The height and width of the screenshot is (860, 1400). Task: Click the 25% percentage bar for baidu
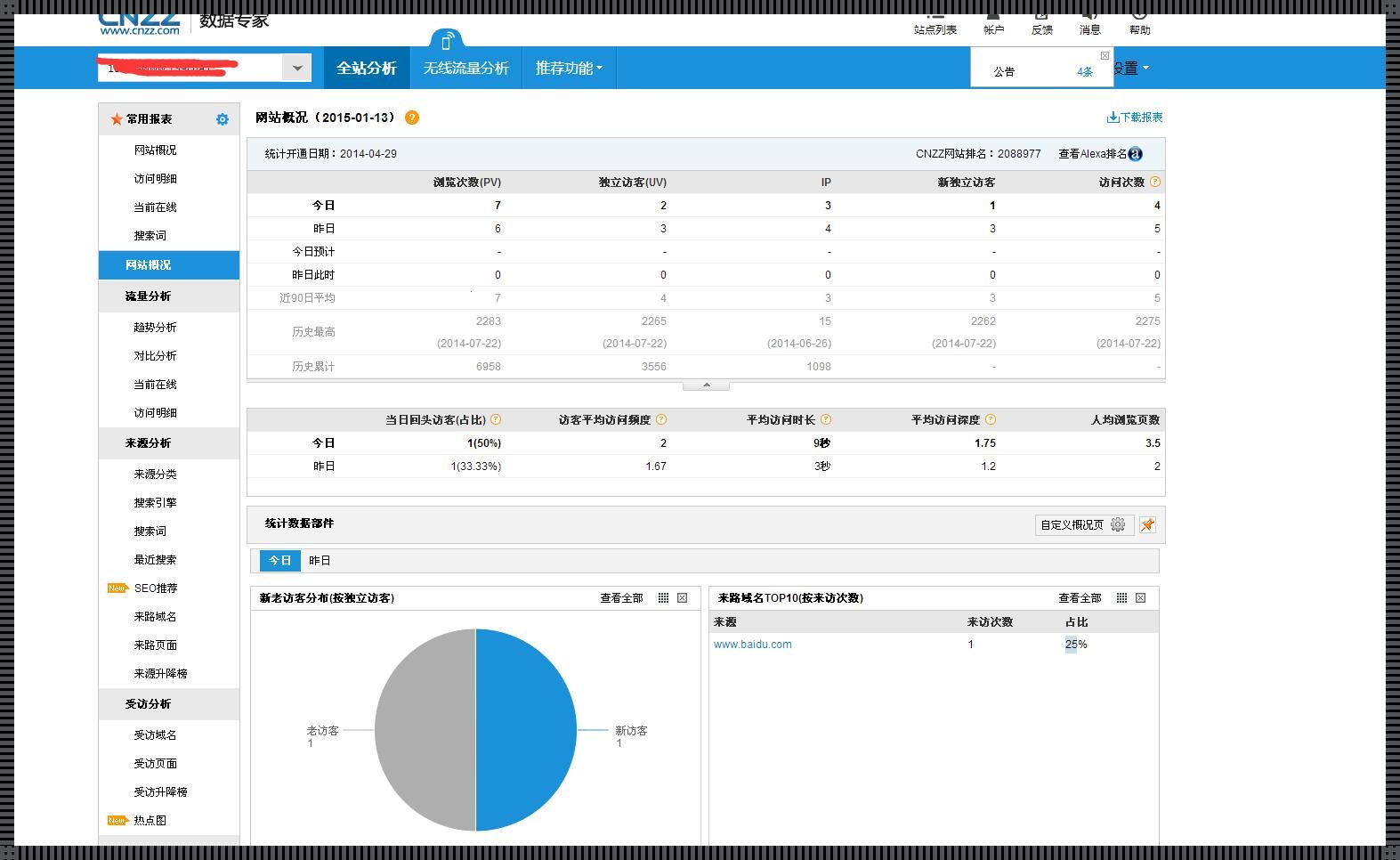[x=1076, y=645]
